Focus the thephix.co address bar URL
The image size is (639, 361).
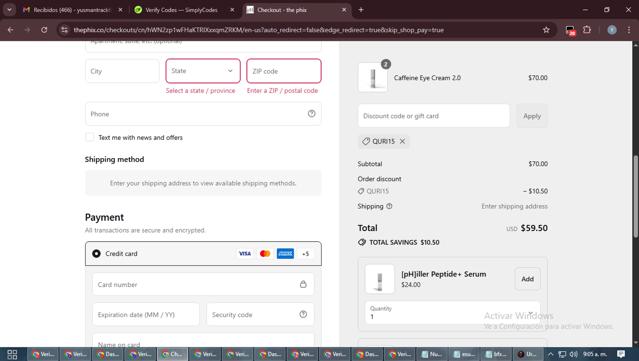pos(258,30)
